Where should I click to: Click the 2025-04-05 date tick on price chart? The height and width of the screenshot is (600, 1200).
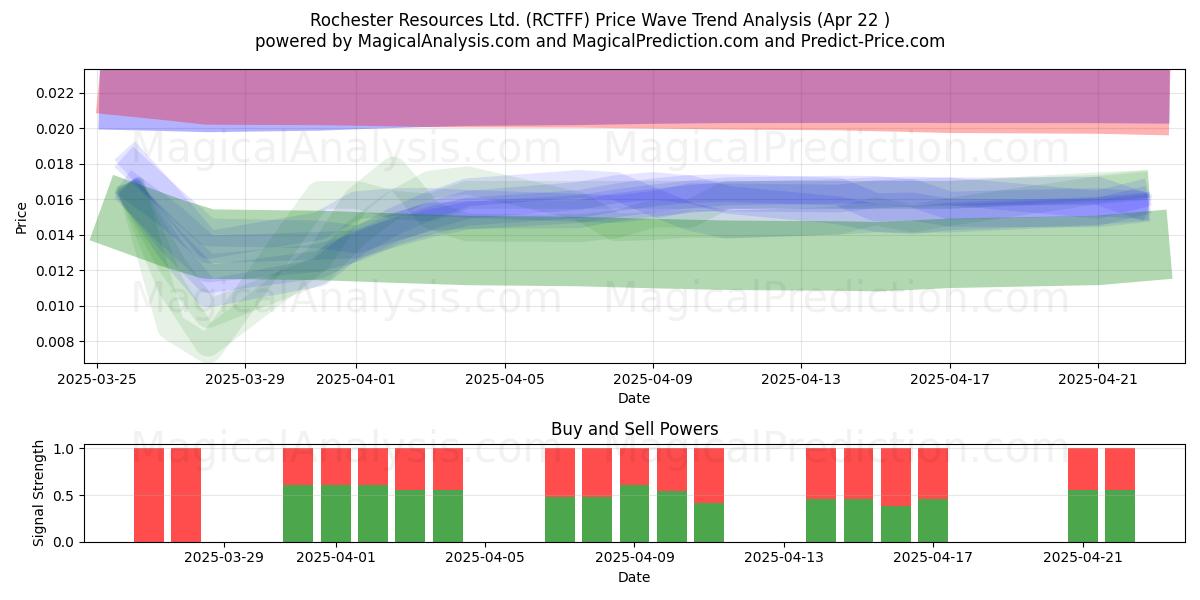tap(505, 379)
